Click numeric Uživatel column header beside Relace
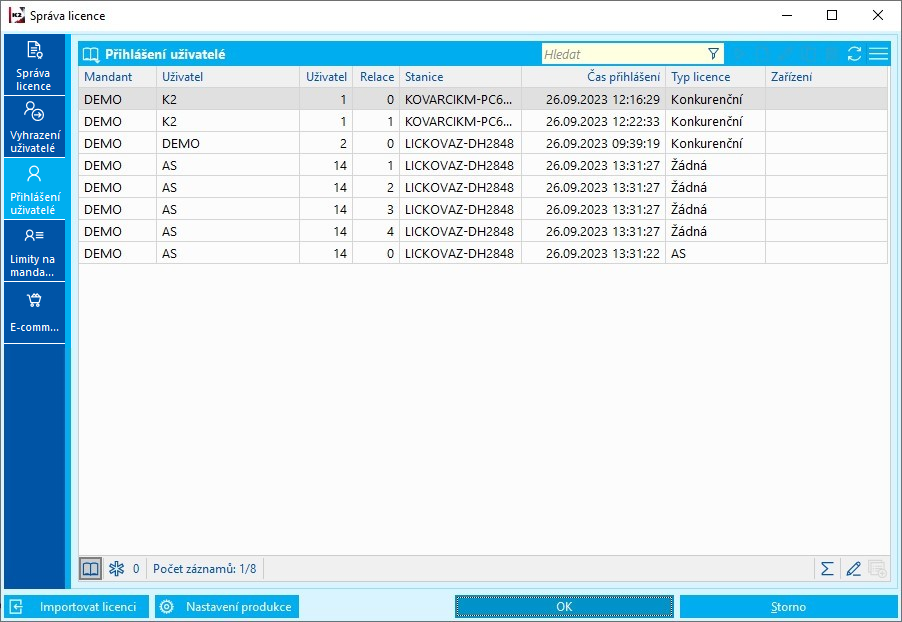This screenshot has height=622, width=902. pyautogui.click(x=326, y=77)
